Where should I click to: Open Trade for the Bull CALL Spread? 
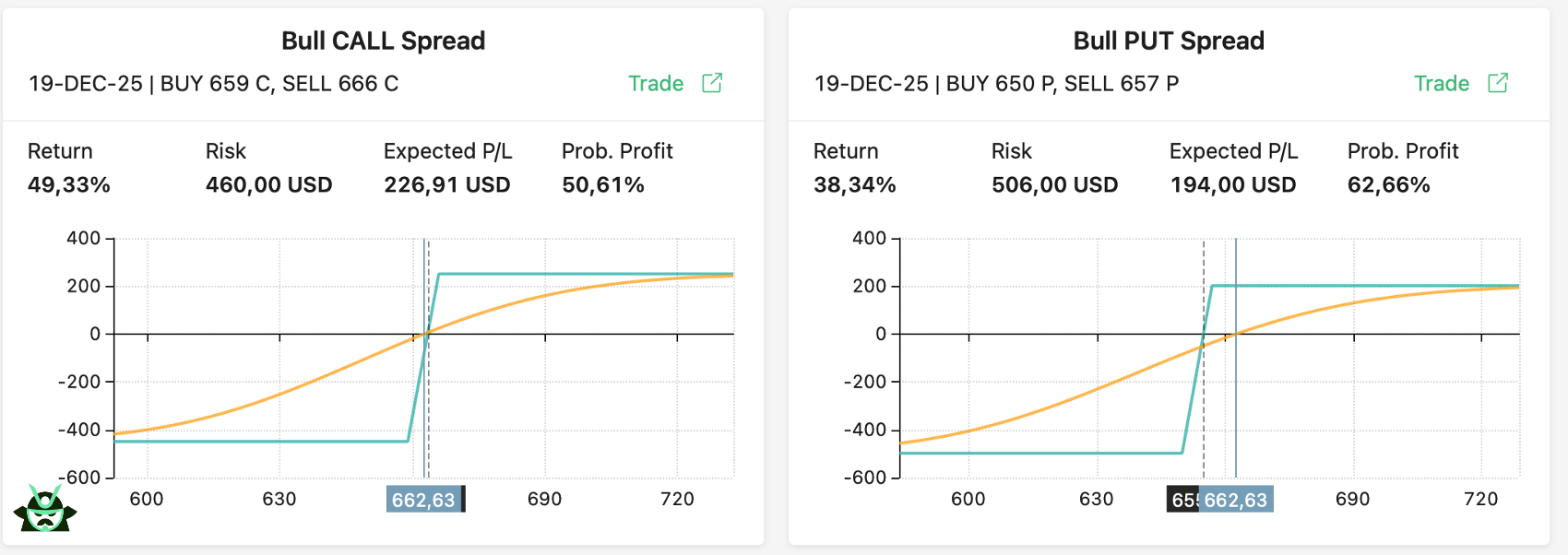tap(657, 83)
